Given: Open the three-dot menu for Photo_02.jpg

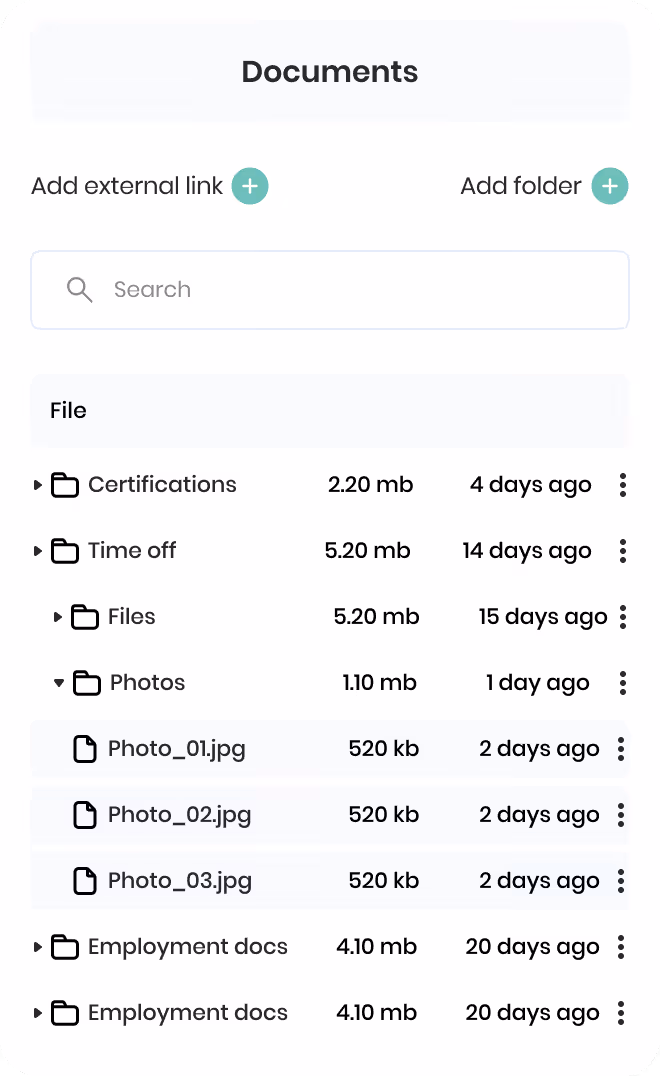Looking at the screenshot, I should click(x=621, y=815).
